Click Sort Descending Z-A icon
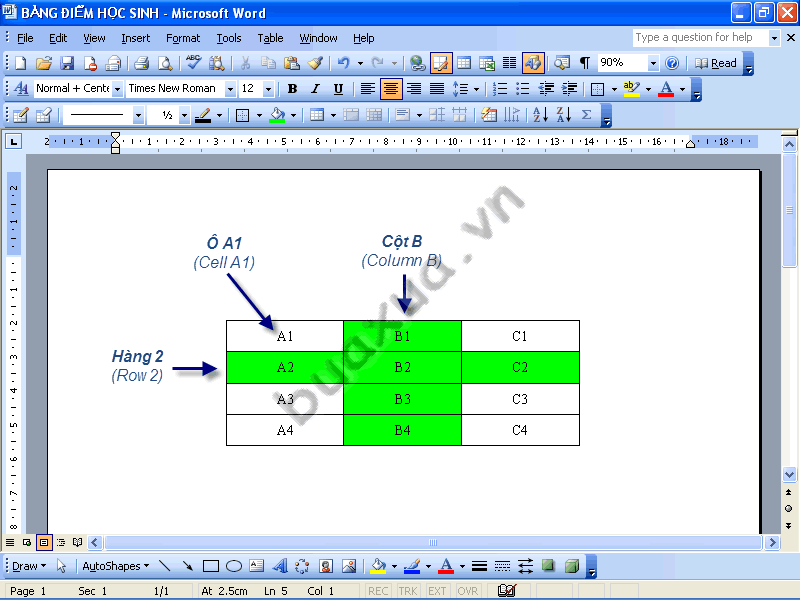The image size is (800, 600). point(563,115)
